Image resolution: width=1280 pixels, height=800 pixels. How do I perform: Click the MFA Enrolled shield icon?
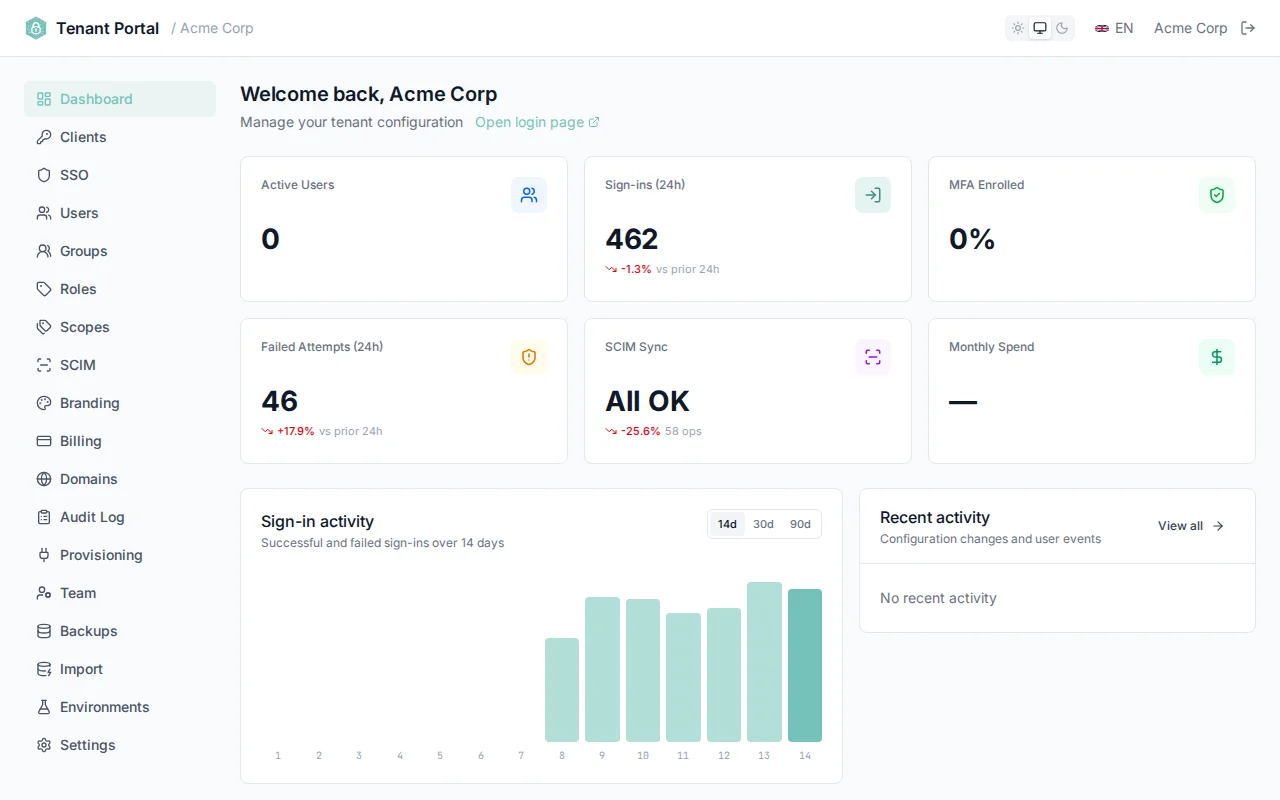tap(1217, 195)
